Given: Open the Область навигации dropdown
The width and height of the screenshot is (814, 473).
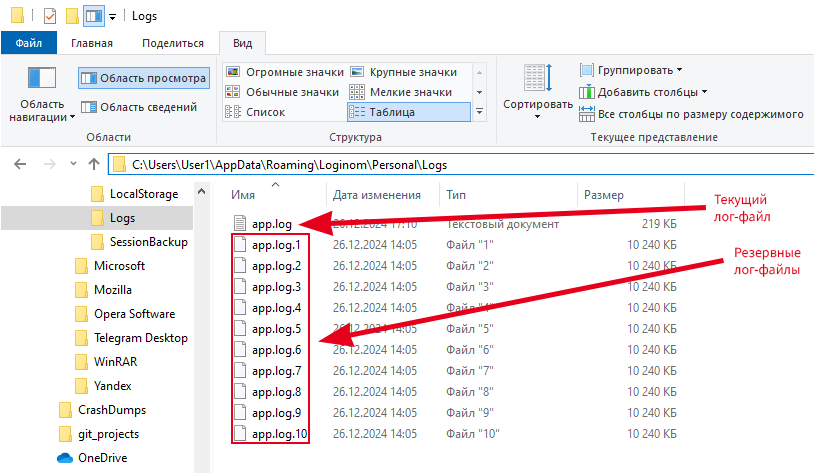Looking at the screenshot, I should tap(42, 95).
